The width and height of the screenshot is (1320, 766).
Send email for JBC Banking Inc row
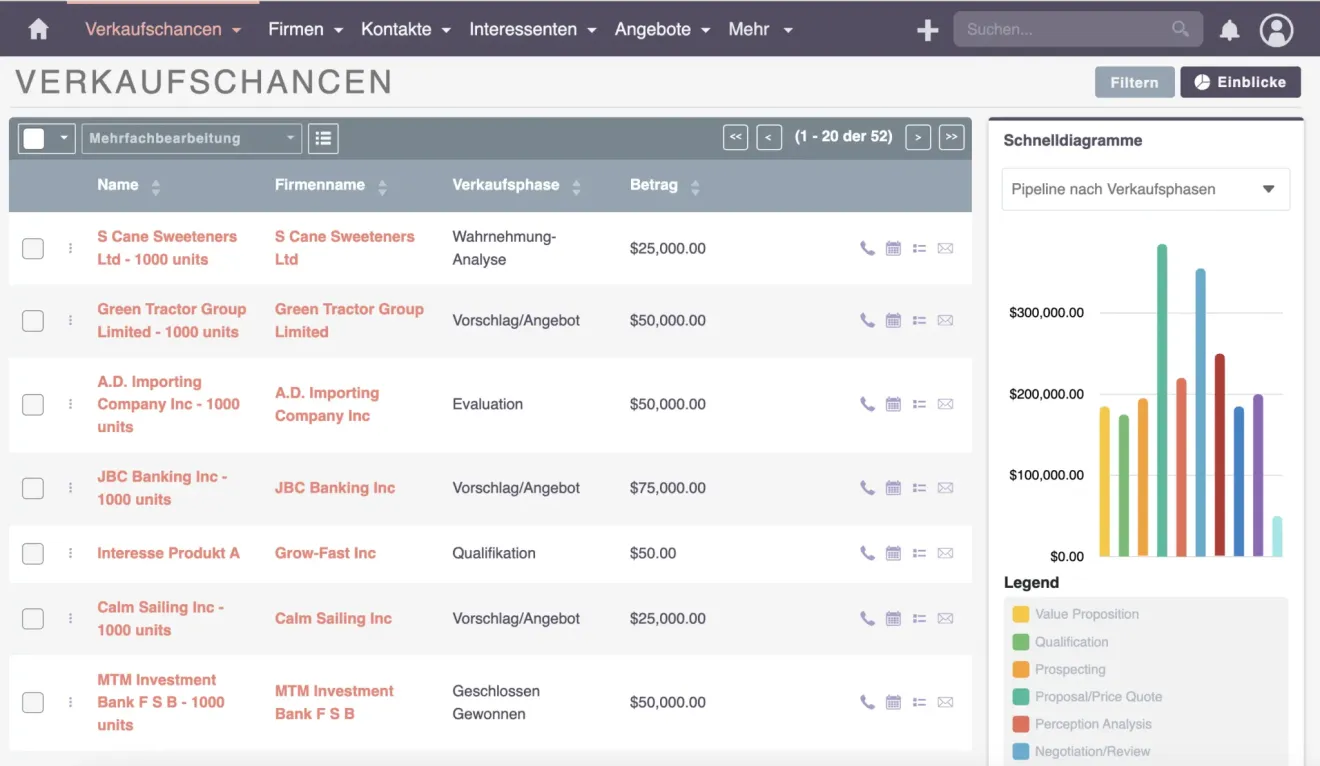tap(945, 488)
